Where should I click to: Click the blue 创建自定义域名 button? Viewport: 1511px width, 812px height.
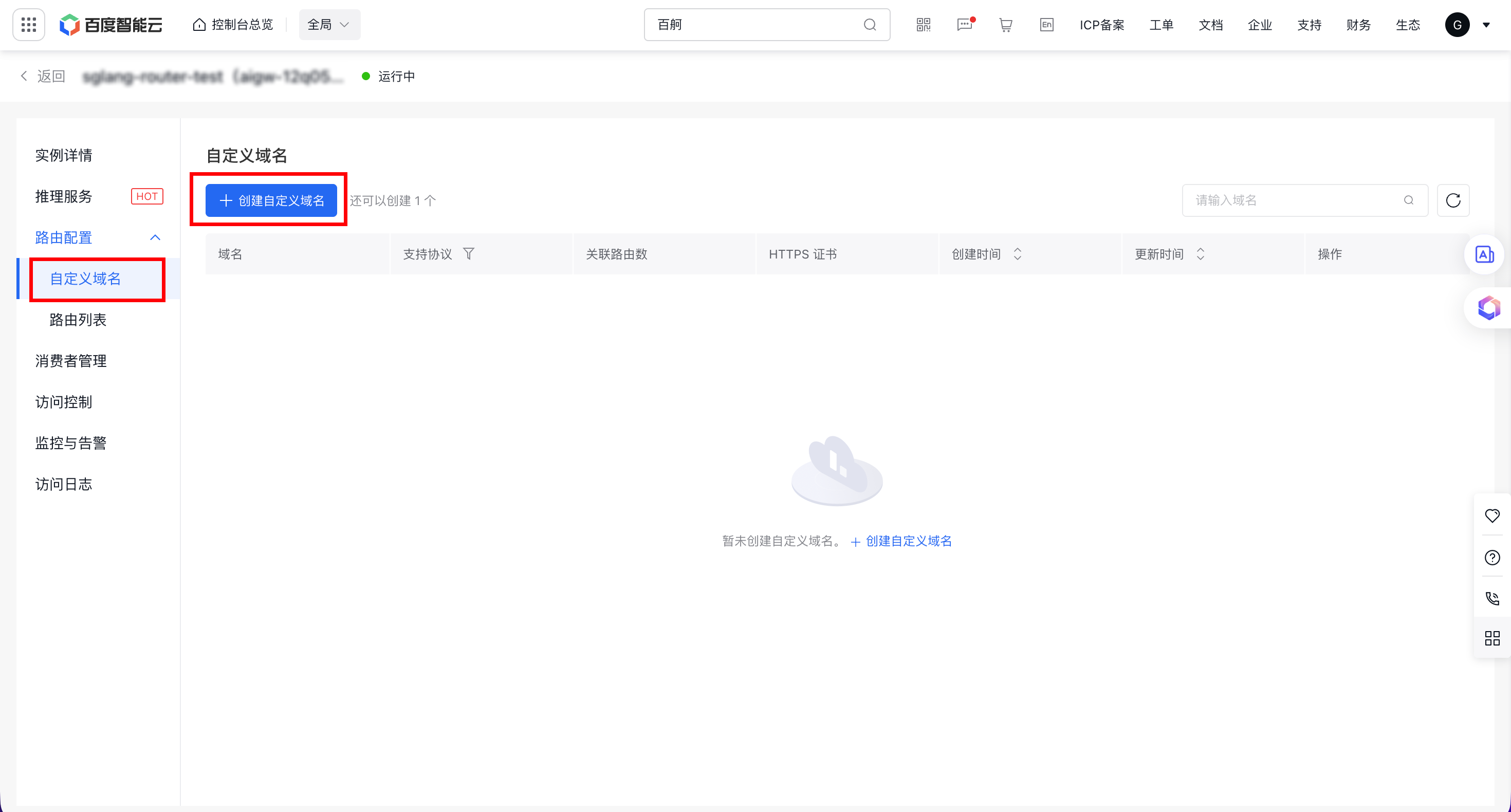click(271, 200)
